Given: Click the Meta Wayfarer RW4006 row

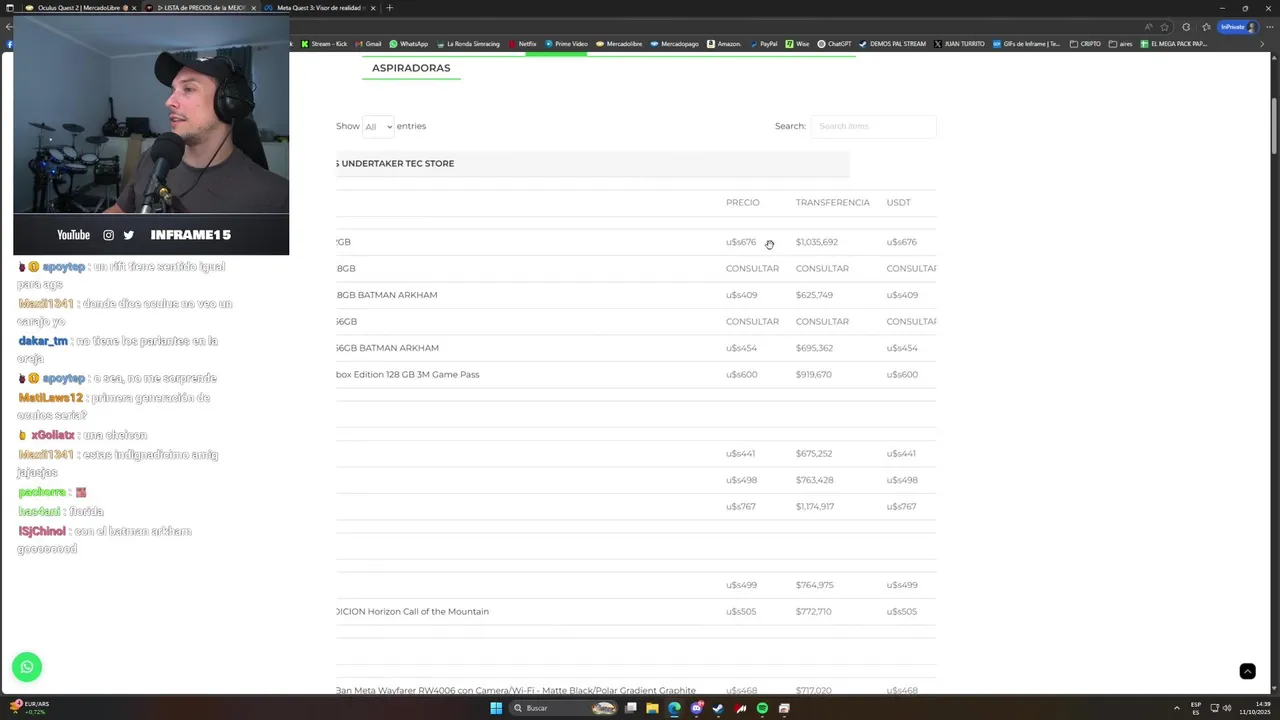Looking at the screenshot, I should pos(636,688).
